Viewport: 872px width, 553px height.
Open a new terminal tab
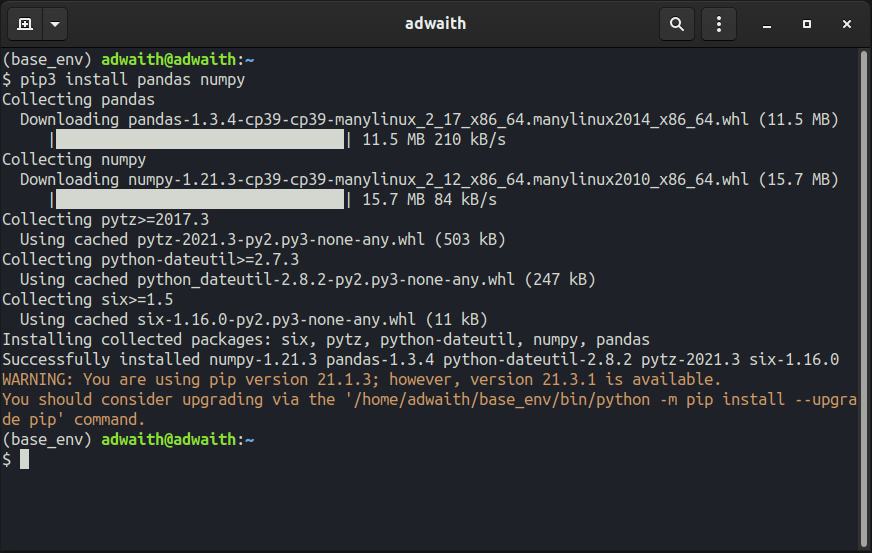(25, 24)
